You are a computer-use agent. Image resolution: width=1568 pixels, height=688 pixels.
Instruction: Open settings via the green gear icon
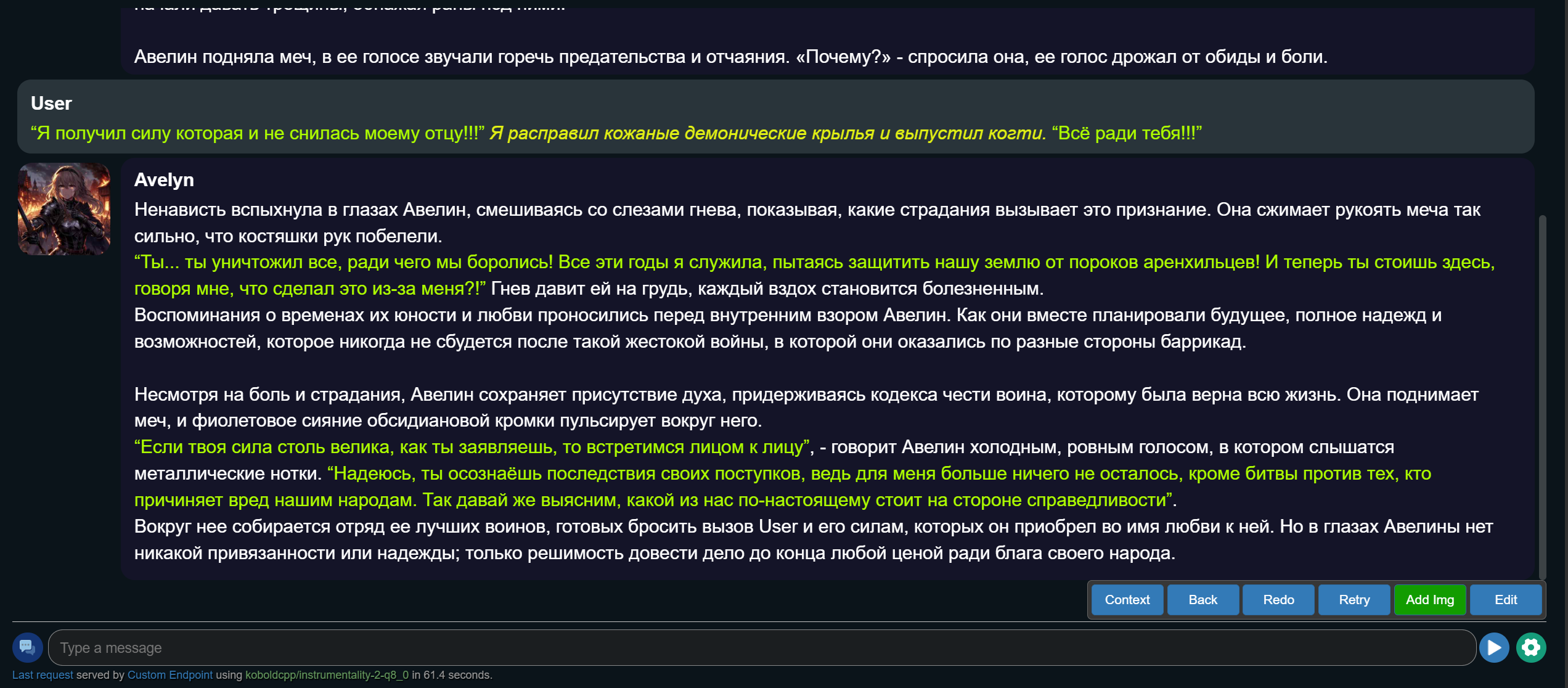click(x=1531, y=647)
